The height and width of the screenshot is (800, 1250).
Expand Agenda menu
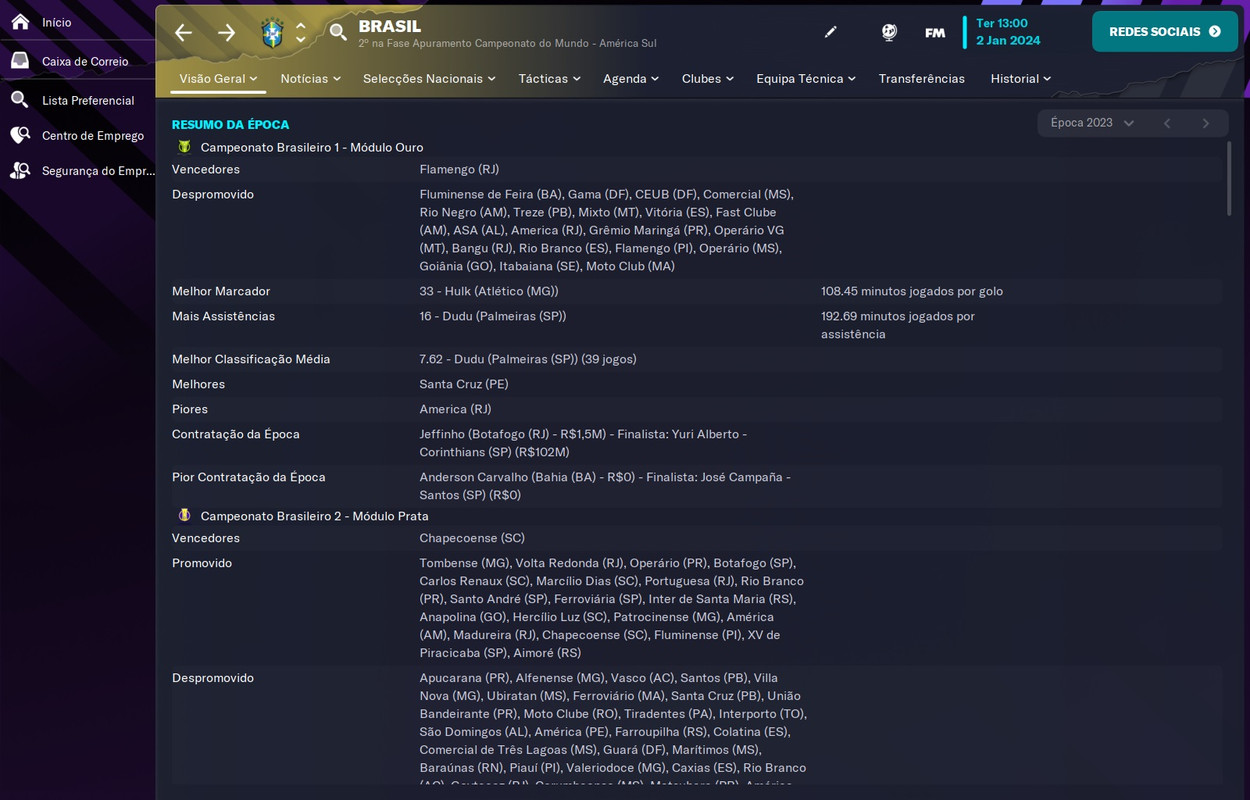630,78
